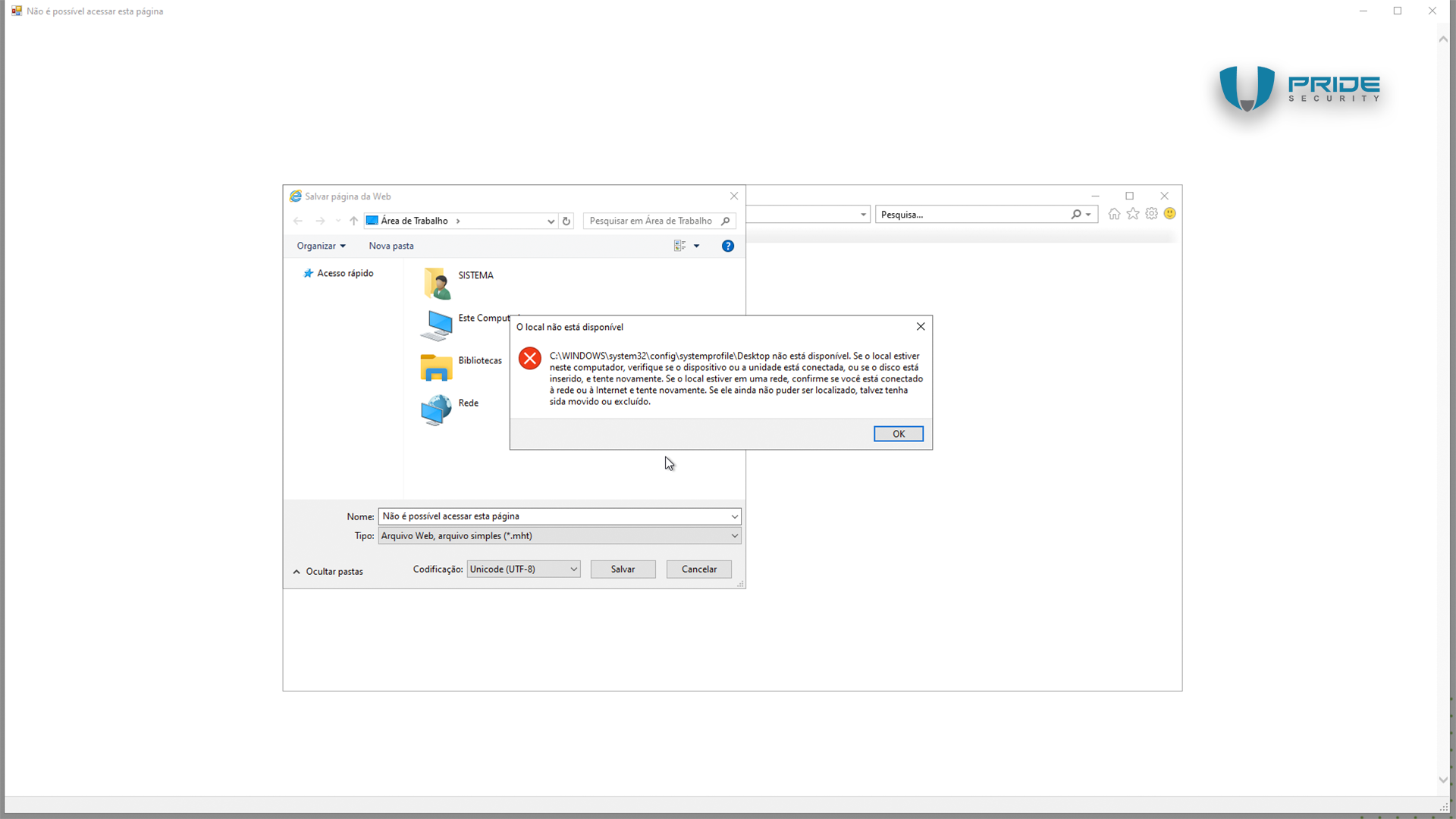Click the smiley feedback icon

coord(1170,214)
